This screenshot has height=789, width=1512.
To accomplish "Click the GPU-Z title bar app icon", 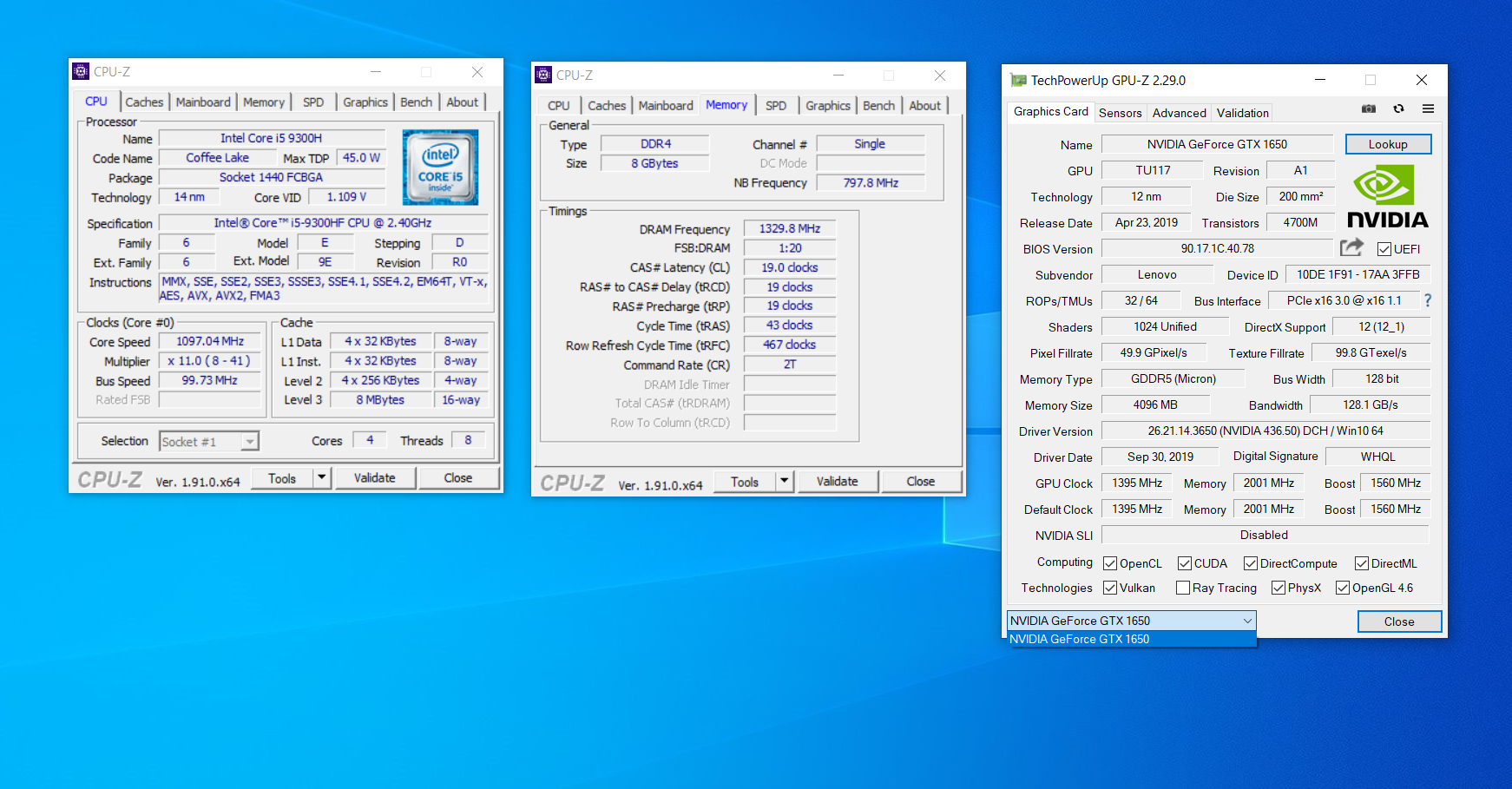I will 1018,80.
